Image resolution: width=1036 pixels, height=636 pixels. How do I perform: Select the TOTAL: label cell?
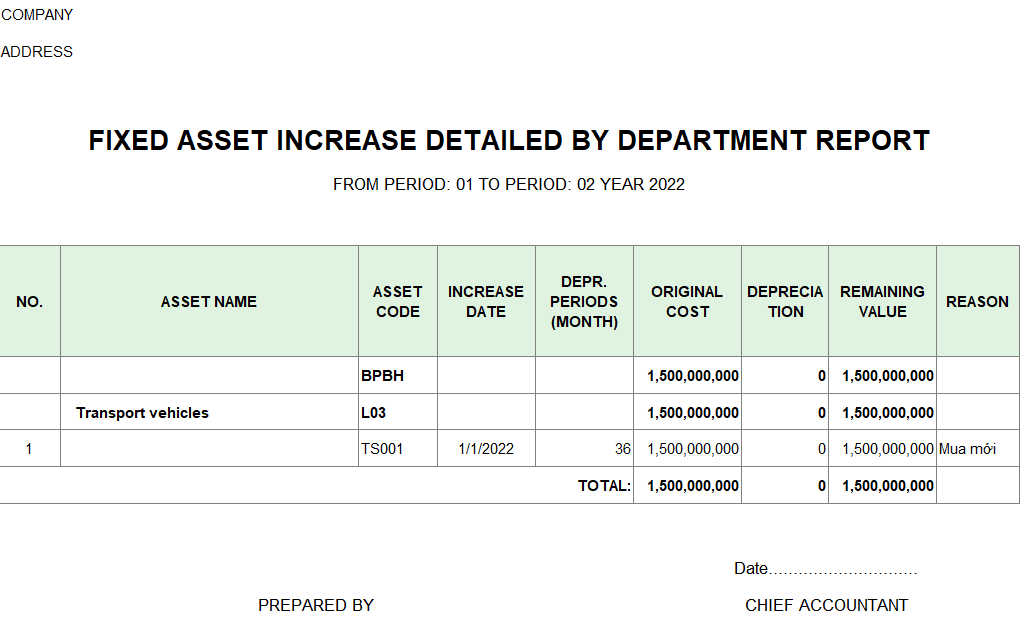pos(604,486)
